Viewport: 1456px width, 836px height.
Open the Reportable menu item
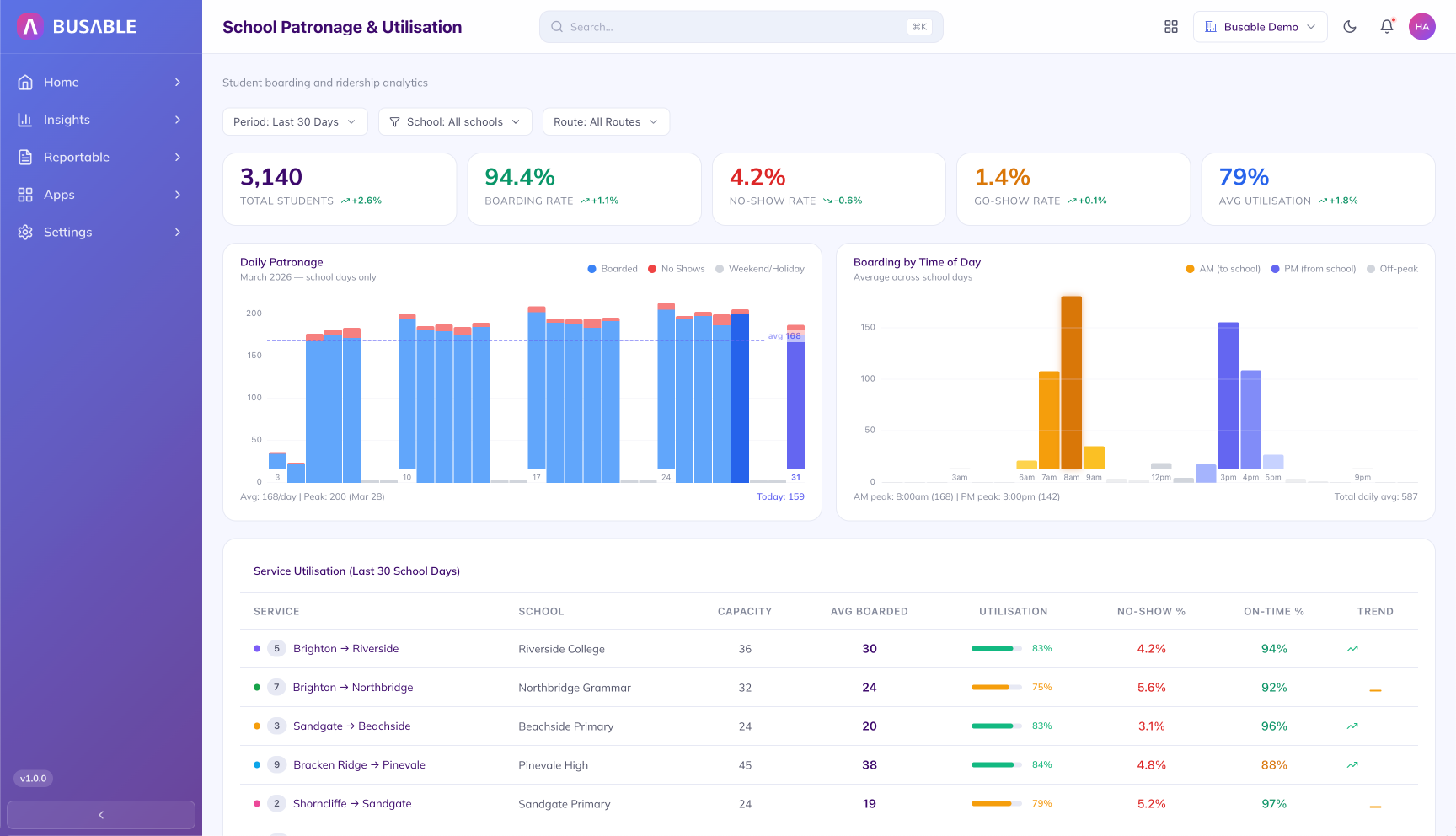point(101,158)
